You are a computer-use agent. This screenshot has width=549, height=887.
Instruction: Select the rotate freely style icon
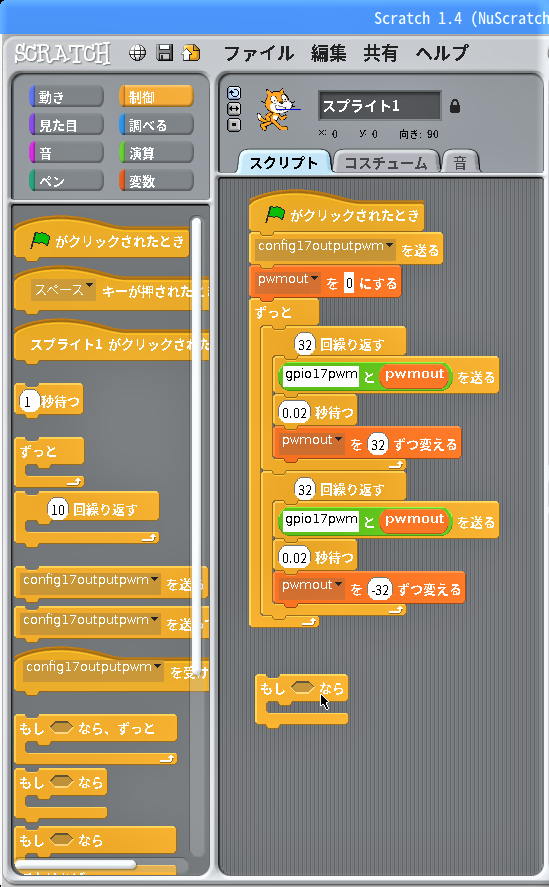coord(234,93)
